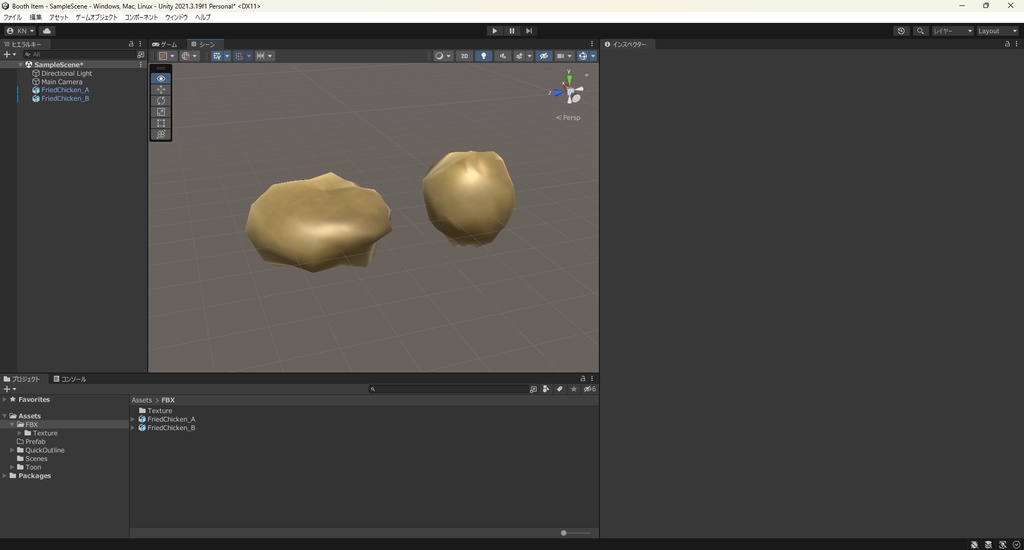Expand the QuickOutline folder
This screenshot has width=1024, height=550.
click(12, 450)
